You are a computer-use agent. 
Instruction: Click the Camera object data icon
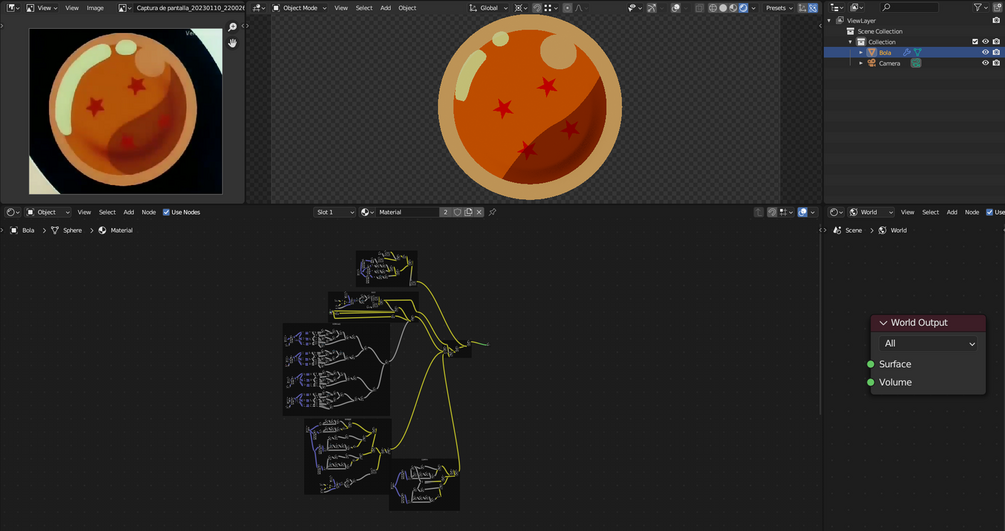(916, 63)
